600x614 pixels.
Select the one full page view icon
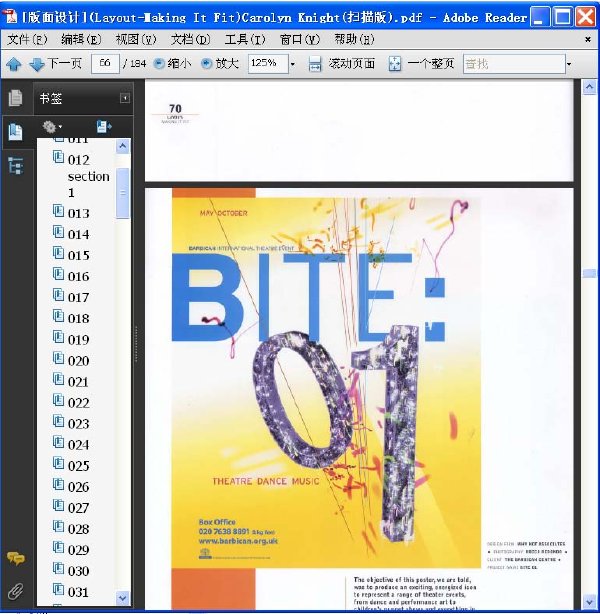coord(395,63)
